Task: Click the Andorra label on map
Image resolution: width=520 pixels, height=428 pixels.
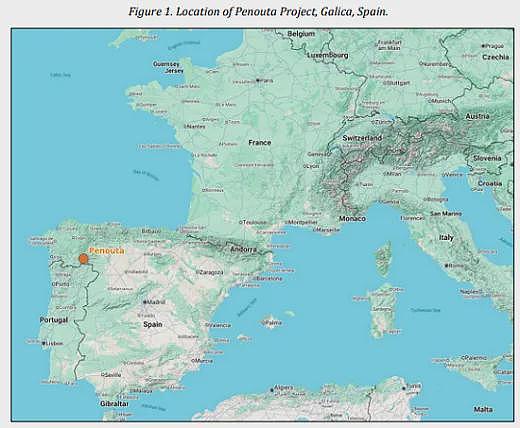Action: pyautogui.click(x=244, y=250)
